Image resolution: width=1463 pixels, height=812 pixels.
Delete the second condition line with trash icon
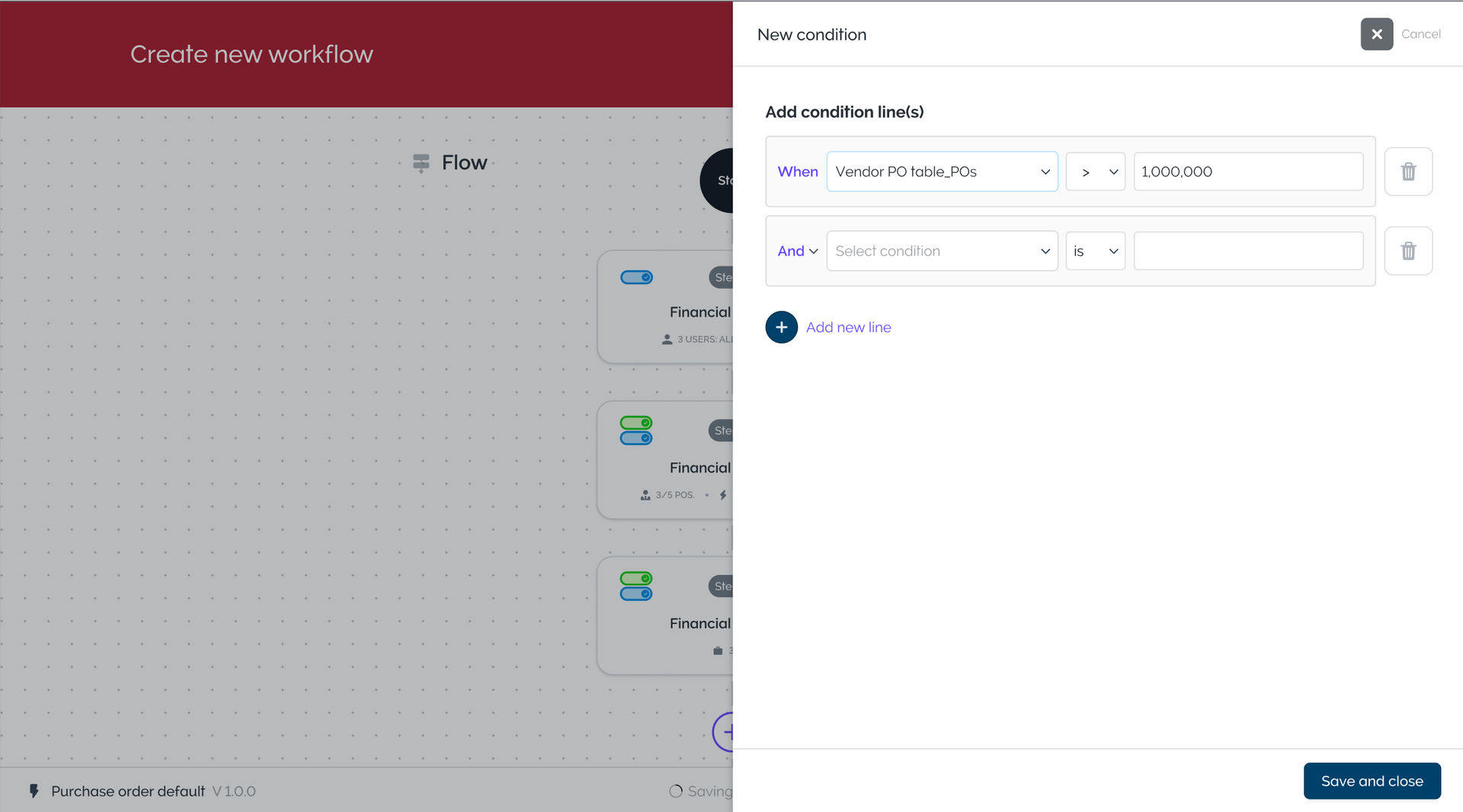pyautogui.click(x=1408, y=251)
